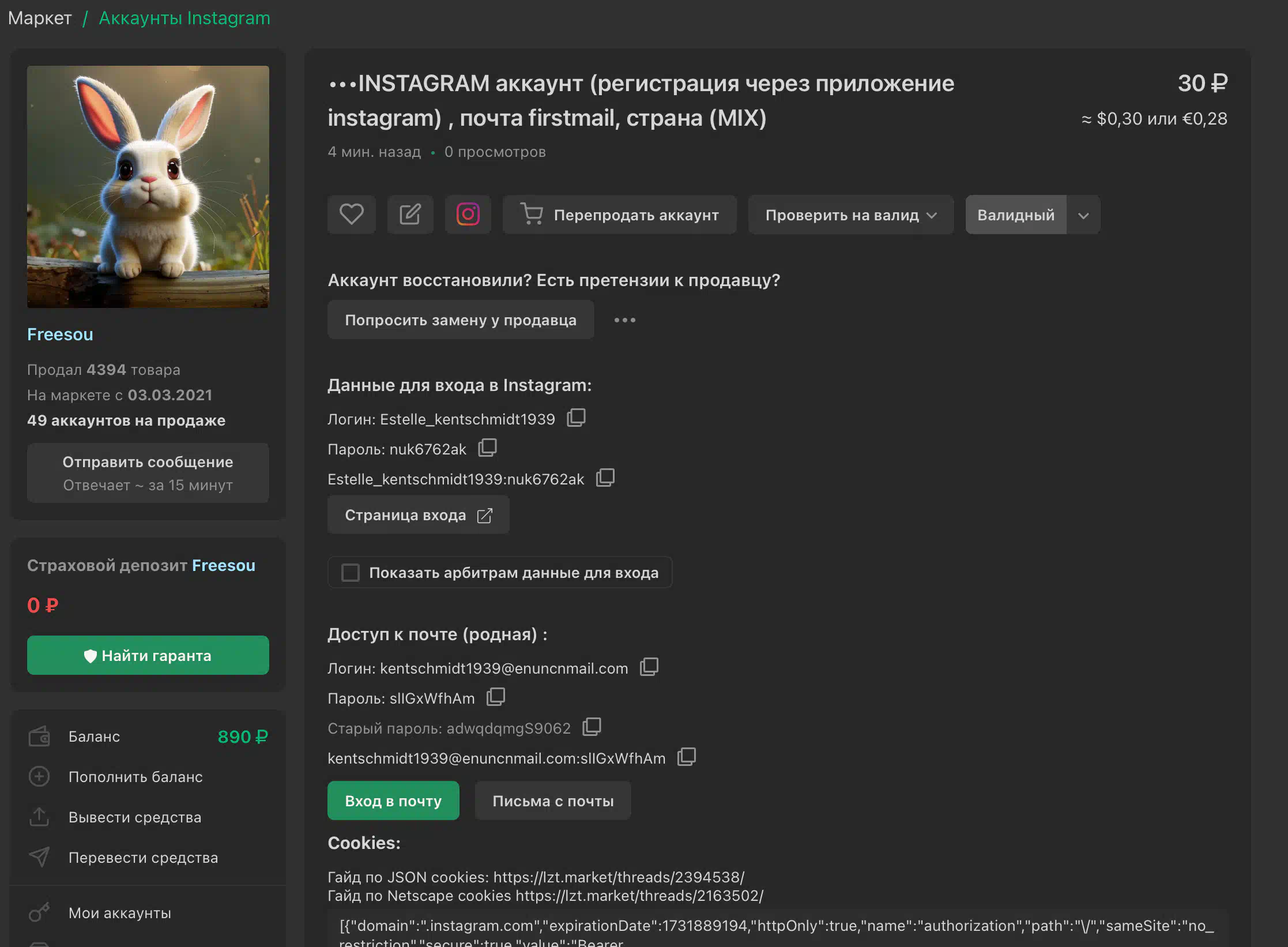
Task: Click the wallet icon beside Баланс
Action: click(x=39, y=736)
